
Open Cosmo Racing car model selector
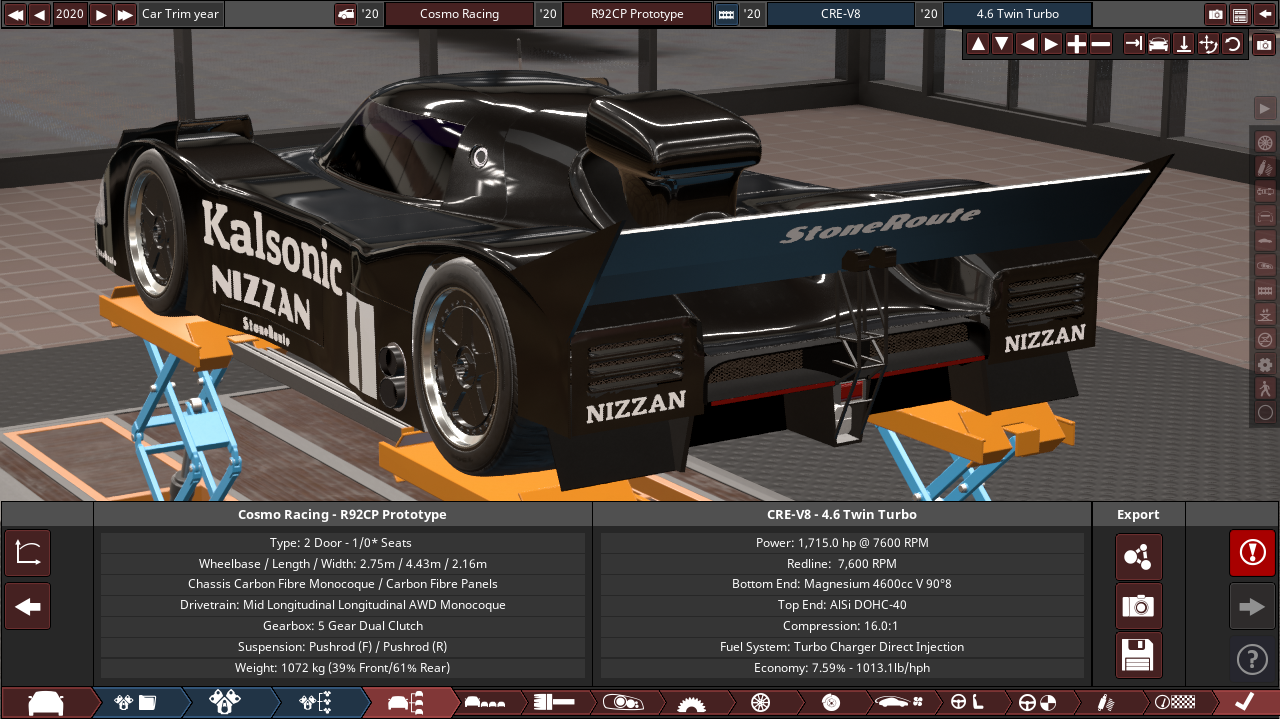point(459,14)
